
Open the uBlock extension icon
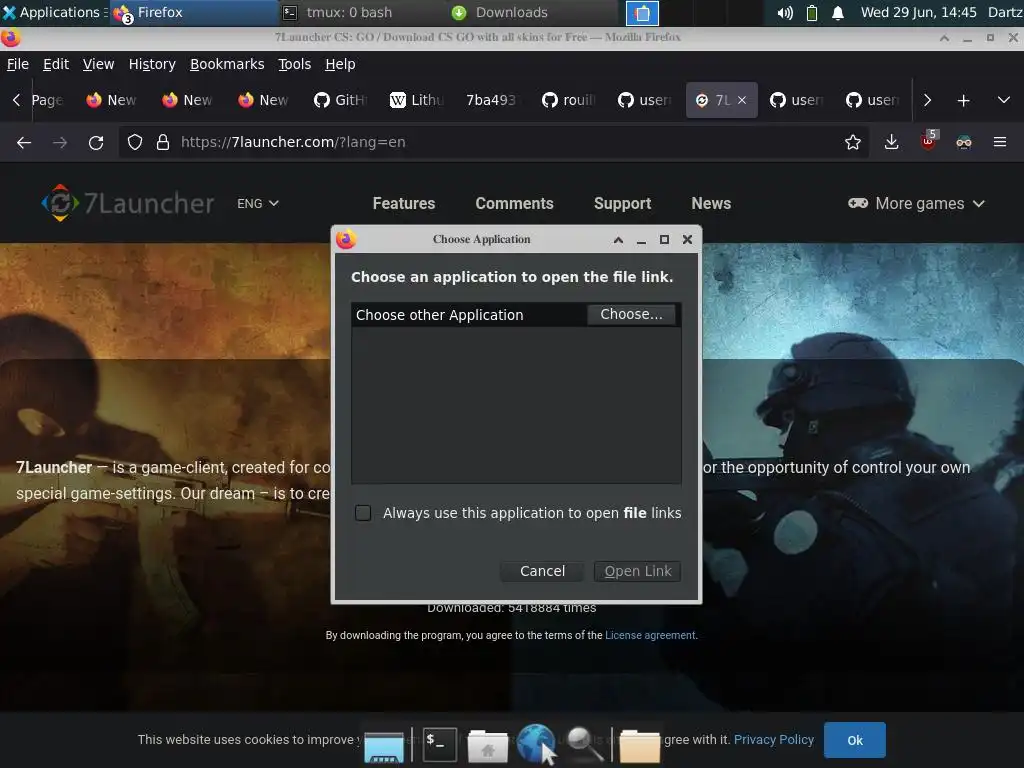click(x=928, y=141)
